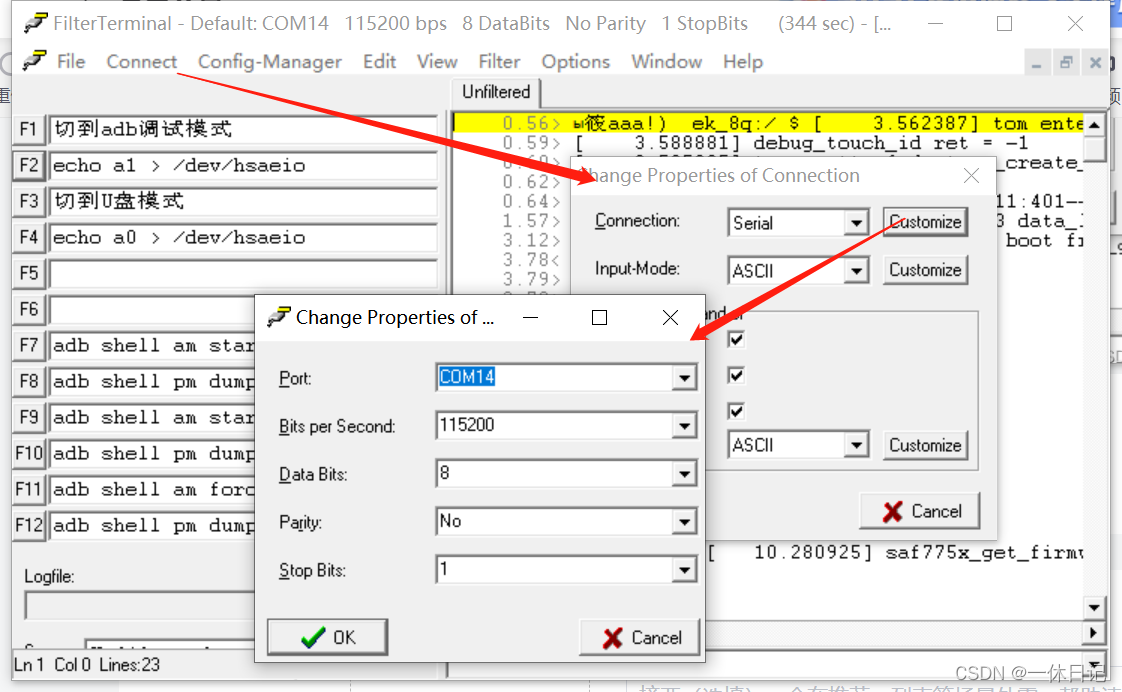Image resolution: width=1122 pixels, height=692 pixels.
Task: Open the File menu
Action: pyautogui.click(x=71, y=62)
